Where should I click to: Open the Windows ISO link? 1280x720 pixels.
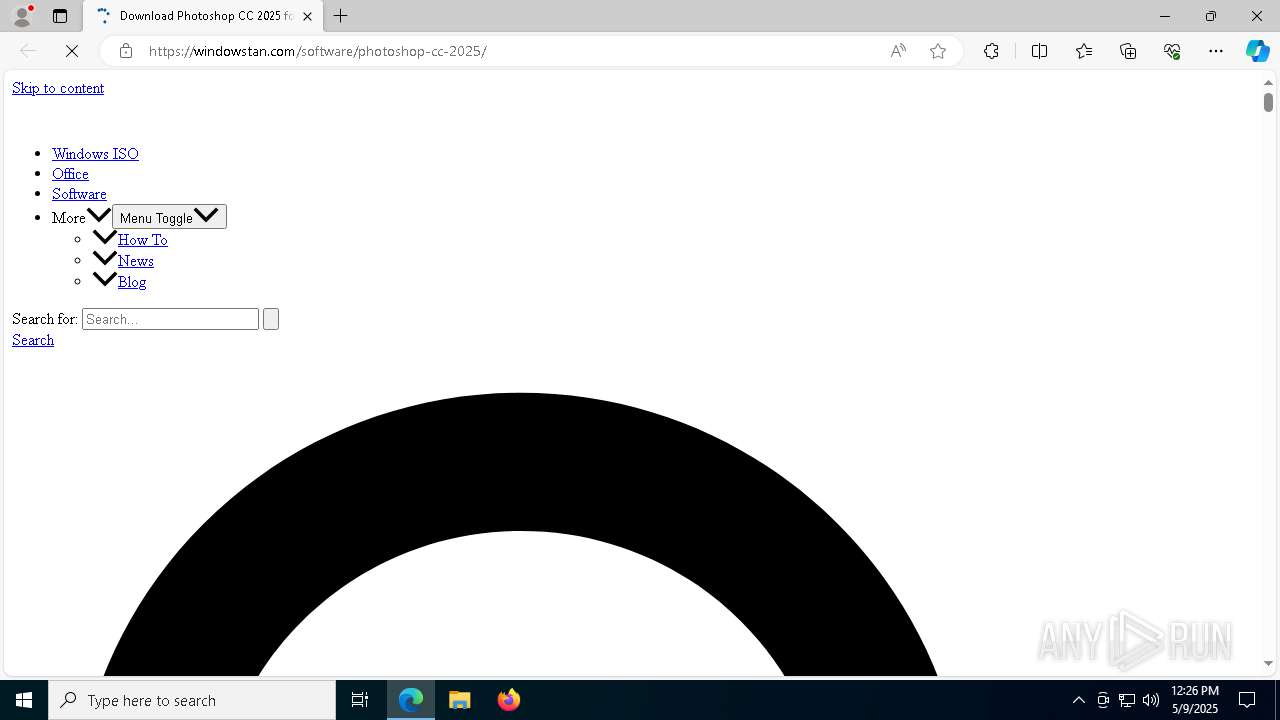click(x=95, y=154)
